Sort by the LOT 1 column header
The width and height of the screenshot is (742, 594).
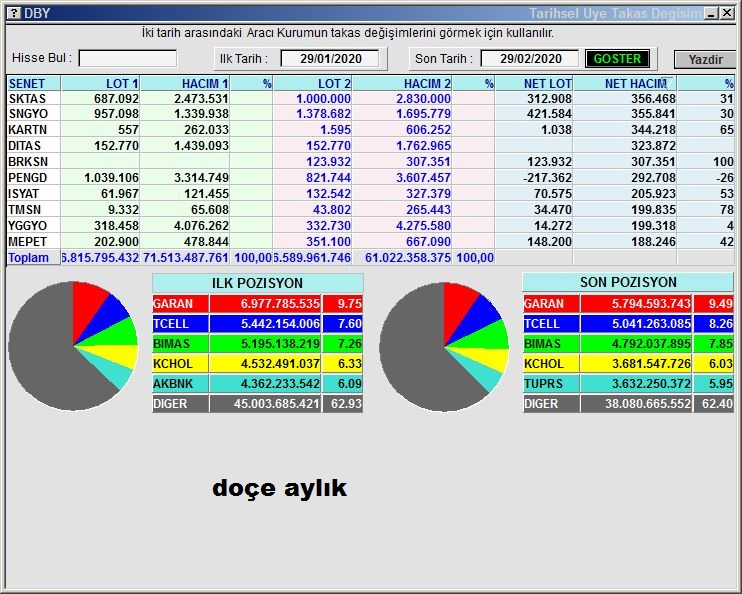pos(100,83)
